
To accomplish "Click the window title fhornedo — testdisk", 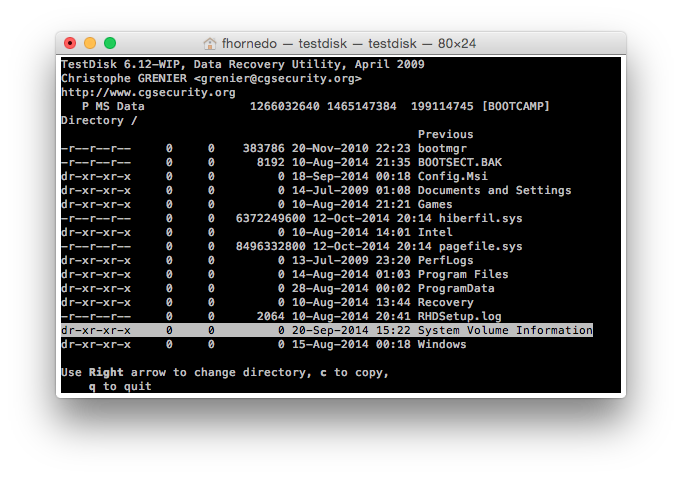I will tap(349, 43).
